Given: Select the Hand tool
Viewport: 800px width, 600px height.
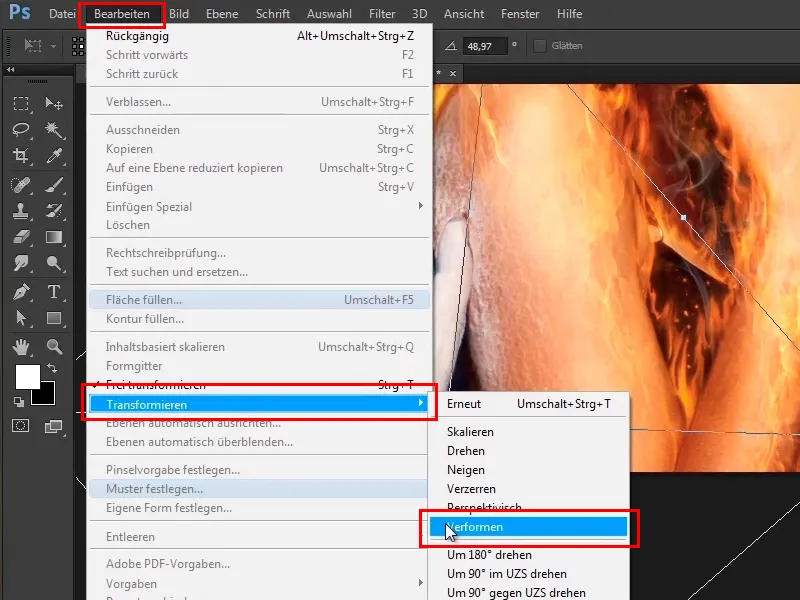Looking at the screenshot, I should click(x=21, y=347).
